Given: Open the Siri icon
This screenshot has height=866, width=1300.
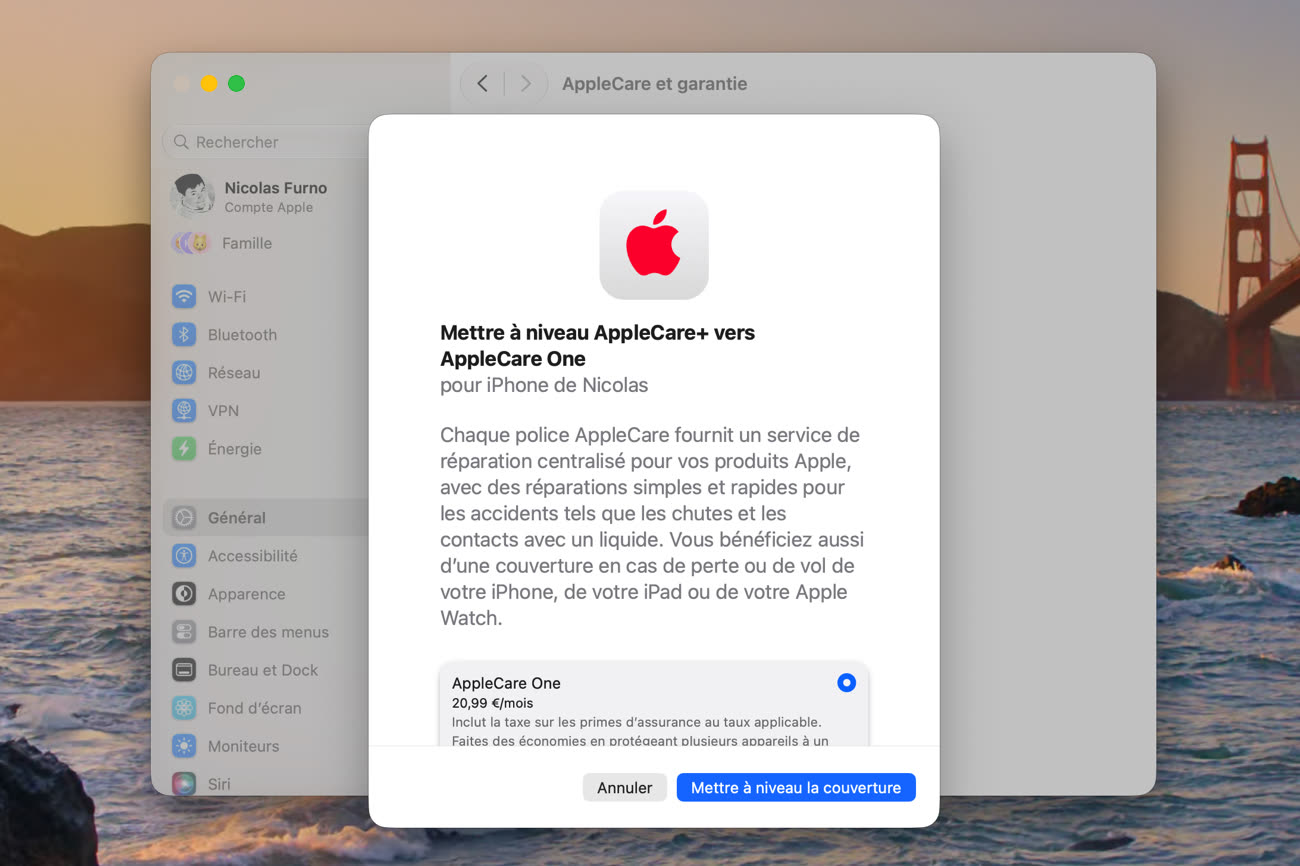Looking at the screenshot, I should point(184,783).
